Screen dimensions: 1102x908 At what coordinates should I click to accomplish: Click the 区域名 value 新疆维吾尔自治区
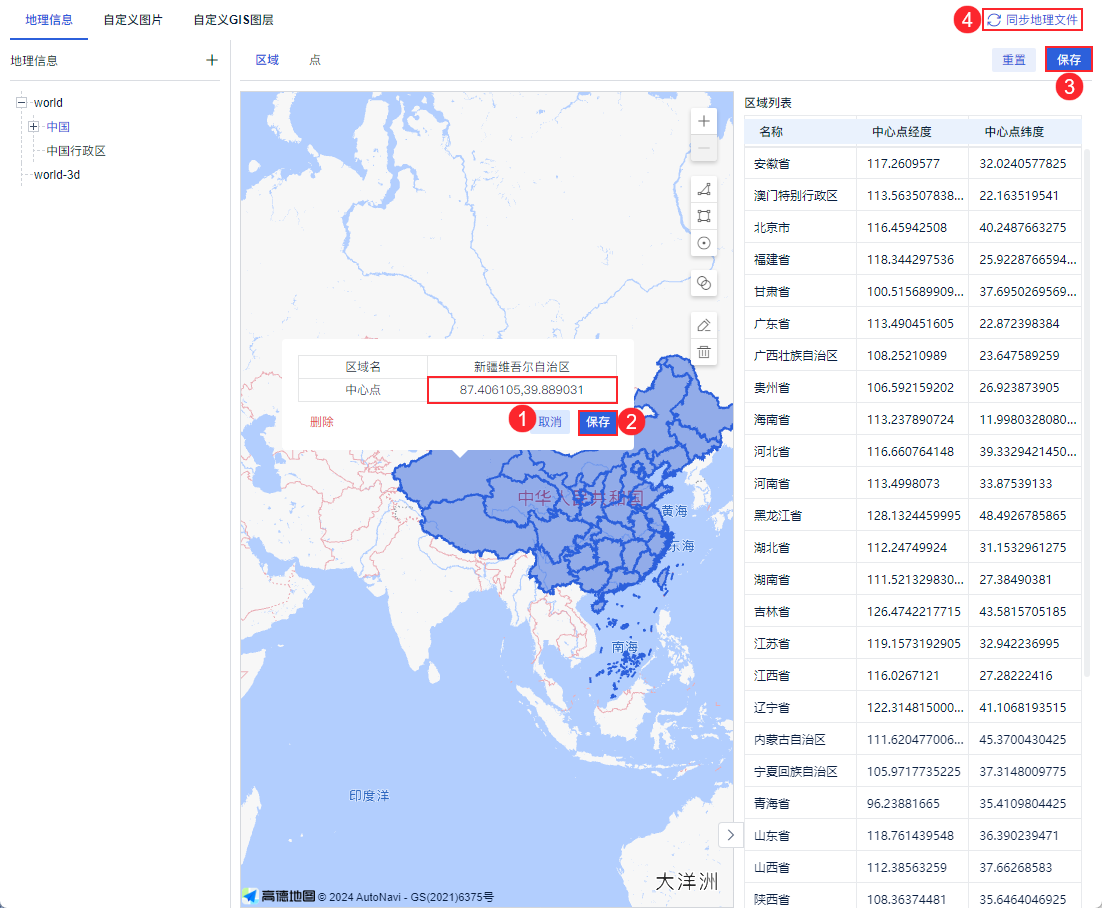tap(521, 367)
